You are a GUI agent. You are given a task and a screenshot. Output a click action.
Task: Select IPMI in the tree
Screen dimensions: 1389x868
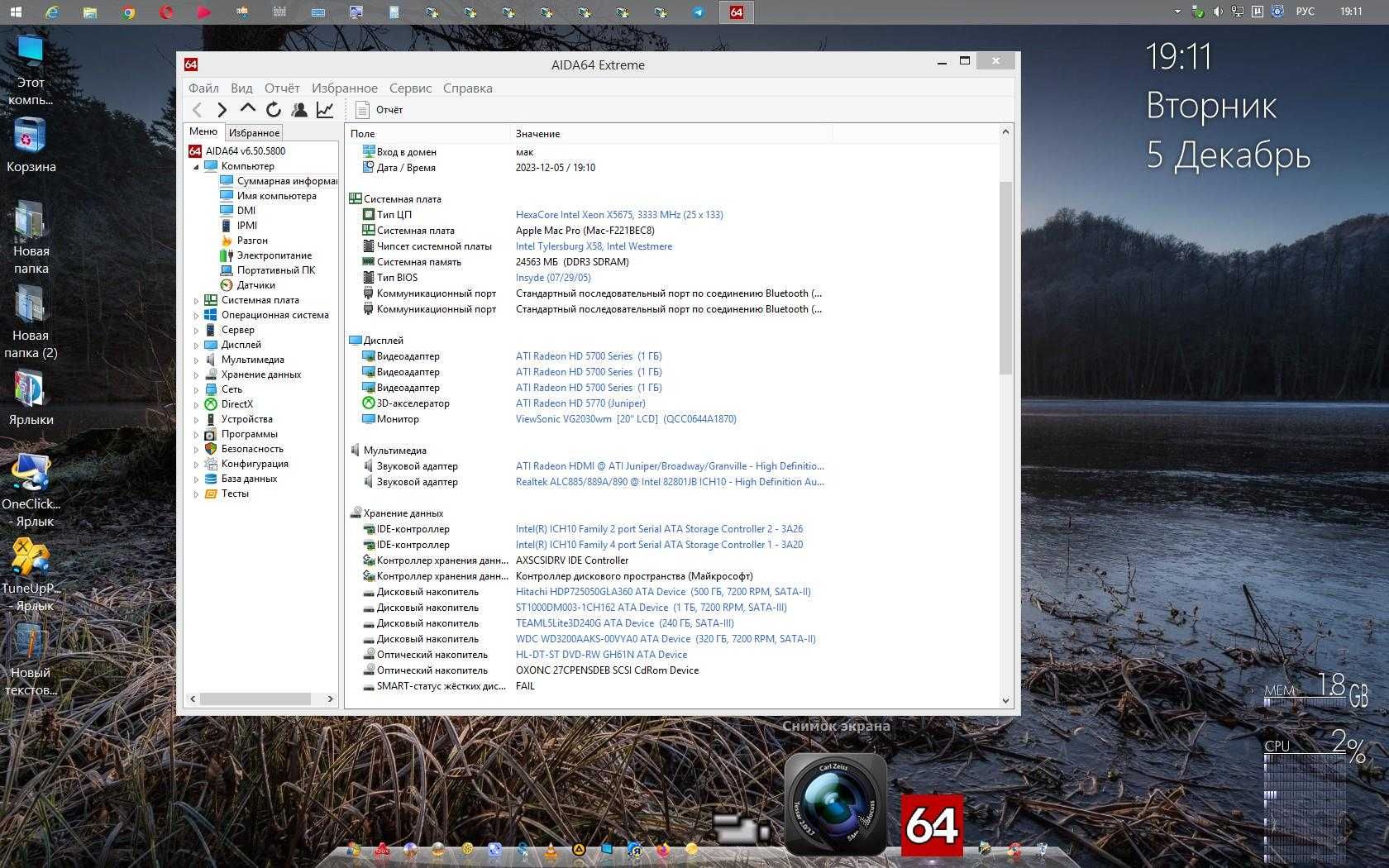pos(247,226)
